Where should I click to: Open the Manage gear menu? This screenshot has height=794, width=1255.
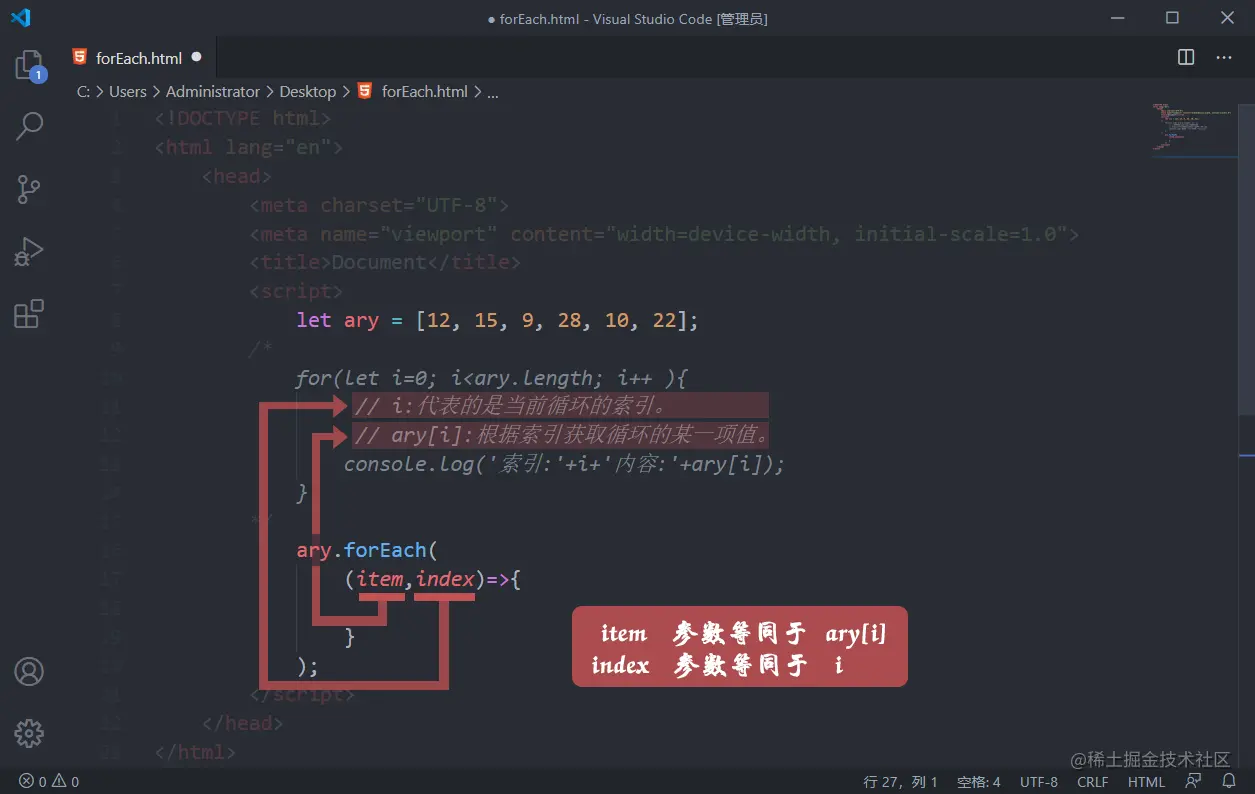coord(29,733)
